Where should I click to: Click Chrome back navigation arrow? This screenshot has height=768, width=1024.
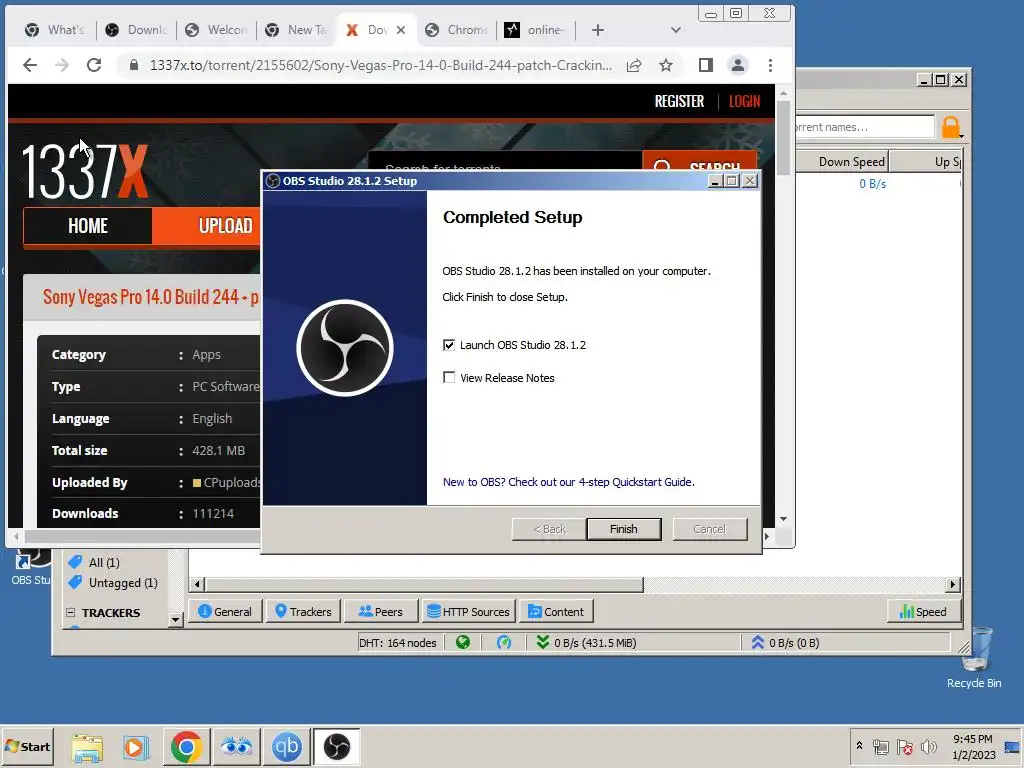tap(30, 65)
